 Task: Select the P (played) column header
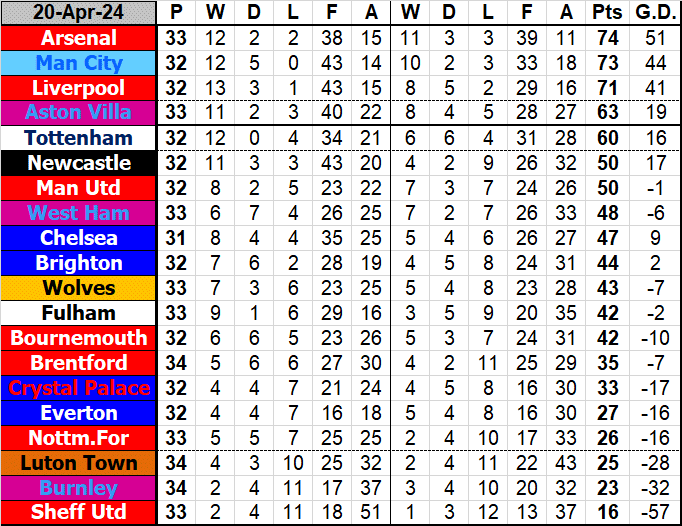coord(177,13)
